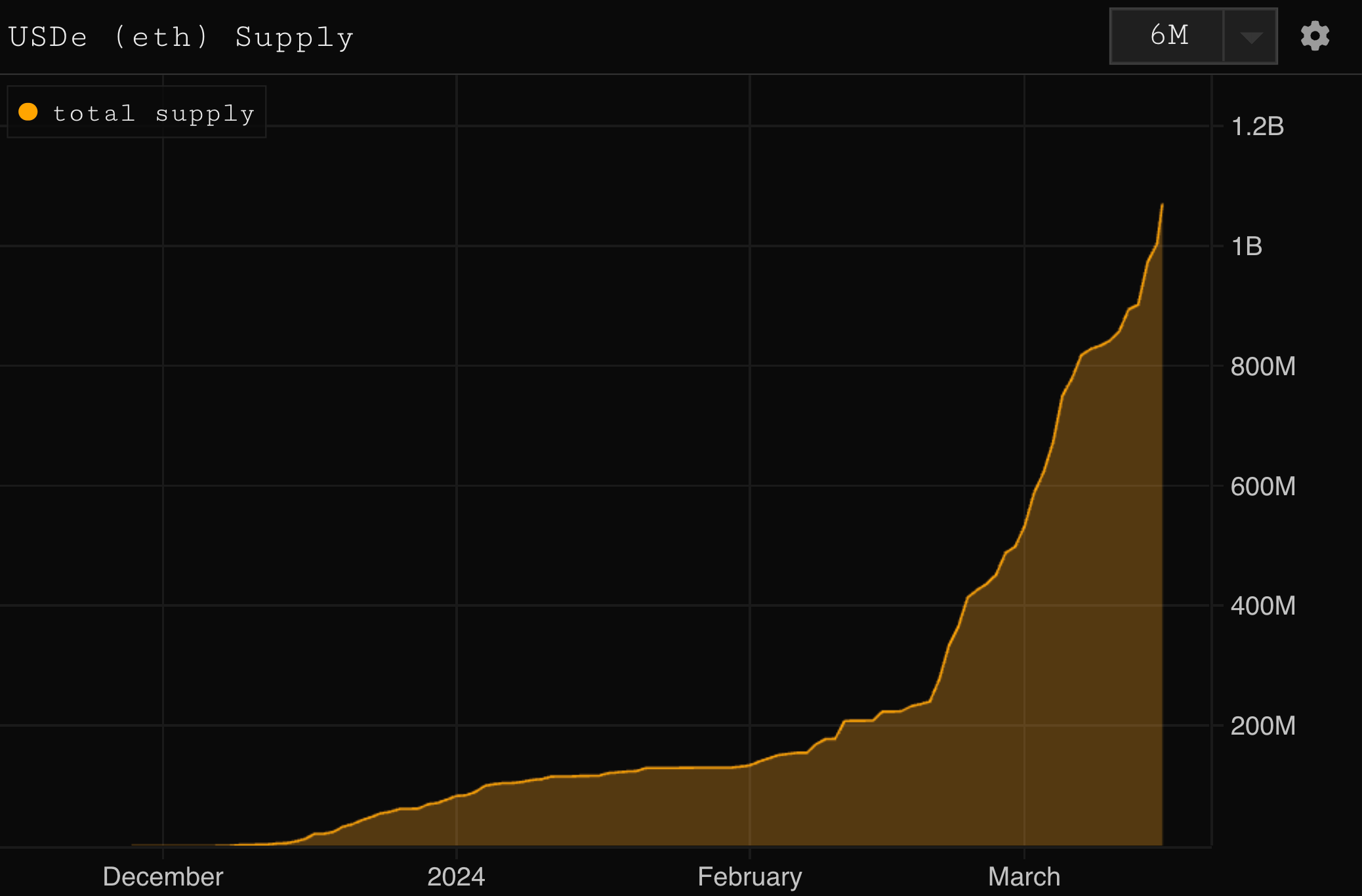
Task: Click the orange total supply legend dot
Action: point(28,112)
